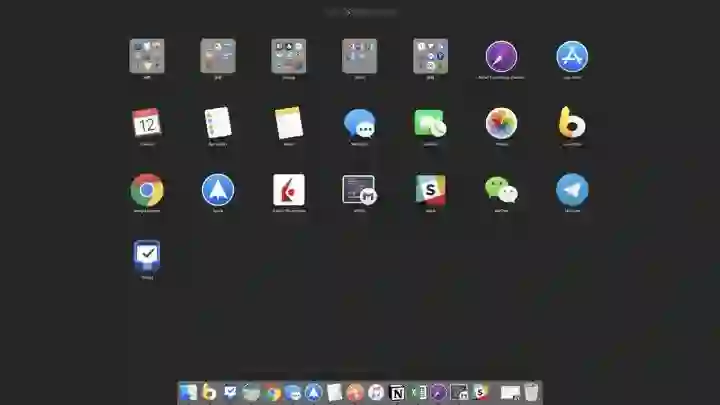The image size is (720, 405).
Task: Open Notion from the Dock
Action: [x=397, y=393]
